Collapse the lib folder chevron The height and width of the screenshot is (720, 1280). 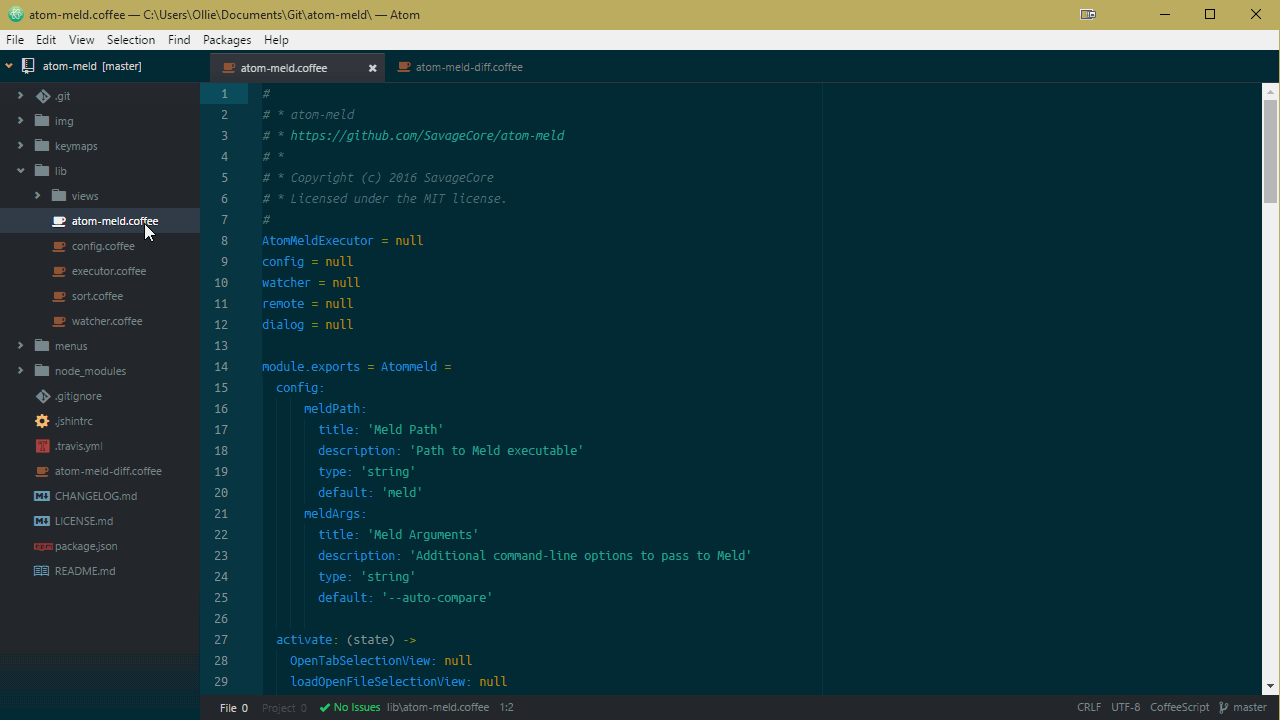tap(20, 171)
